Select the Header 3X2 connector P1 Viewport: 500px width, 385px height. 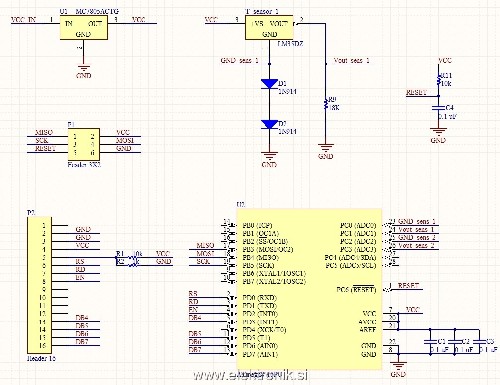coord(84,144)
